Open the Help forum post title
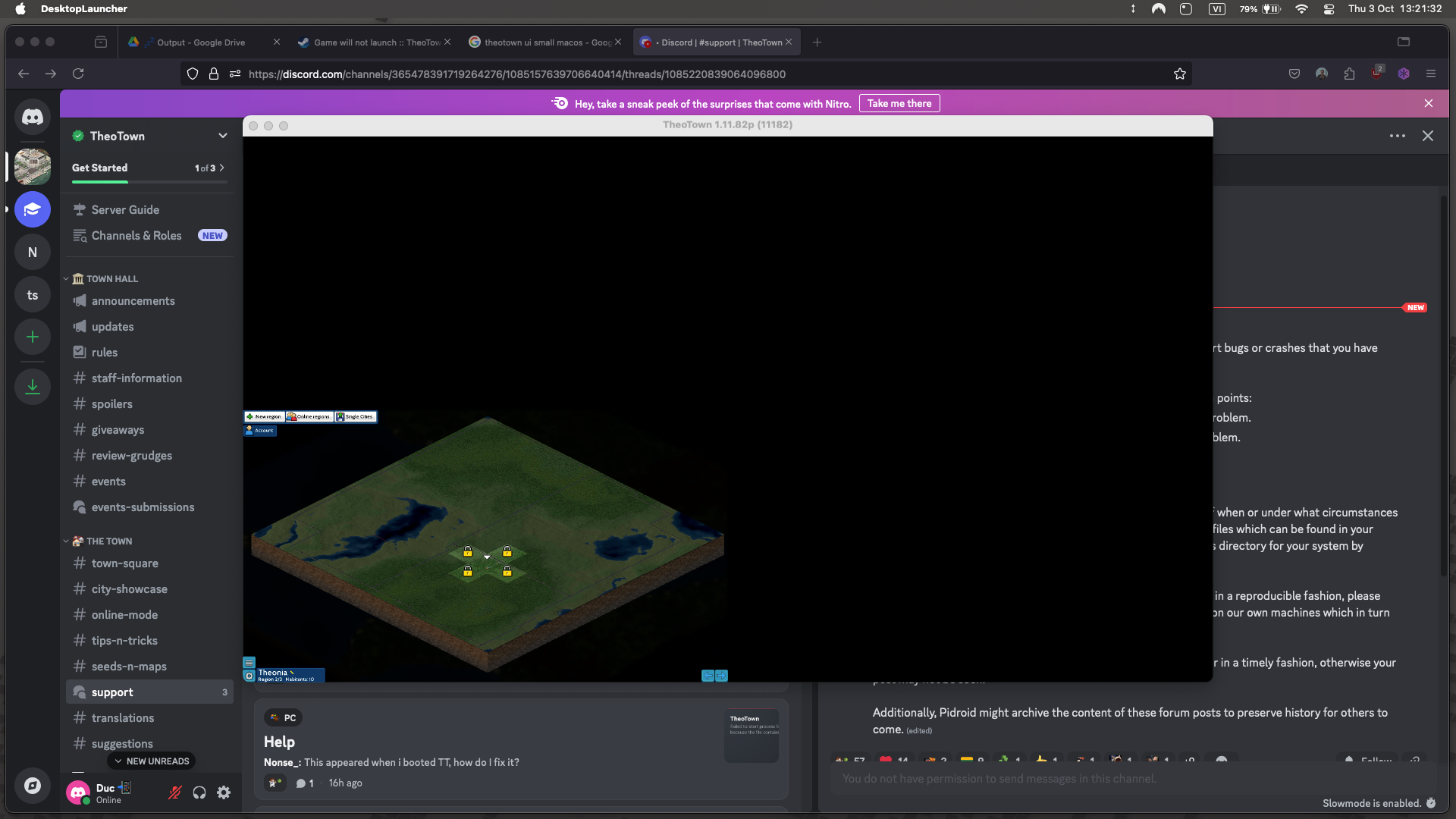Screen dimensions: 1456x819 point(279,742)
